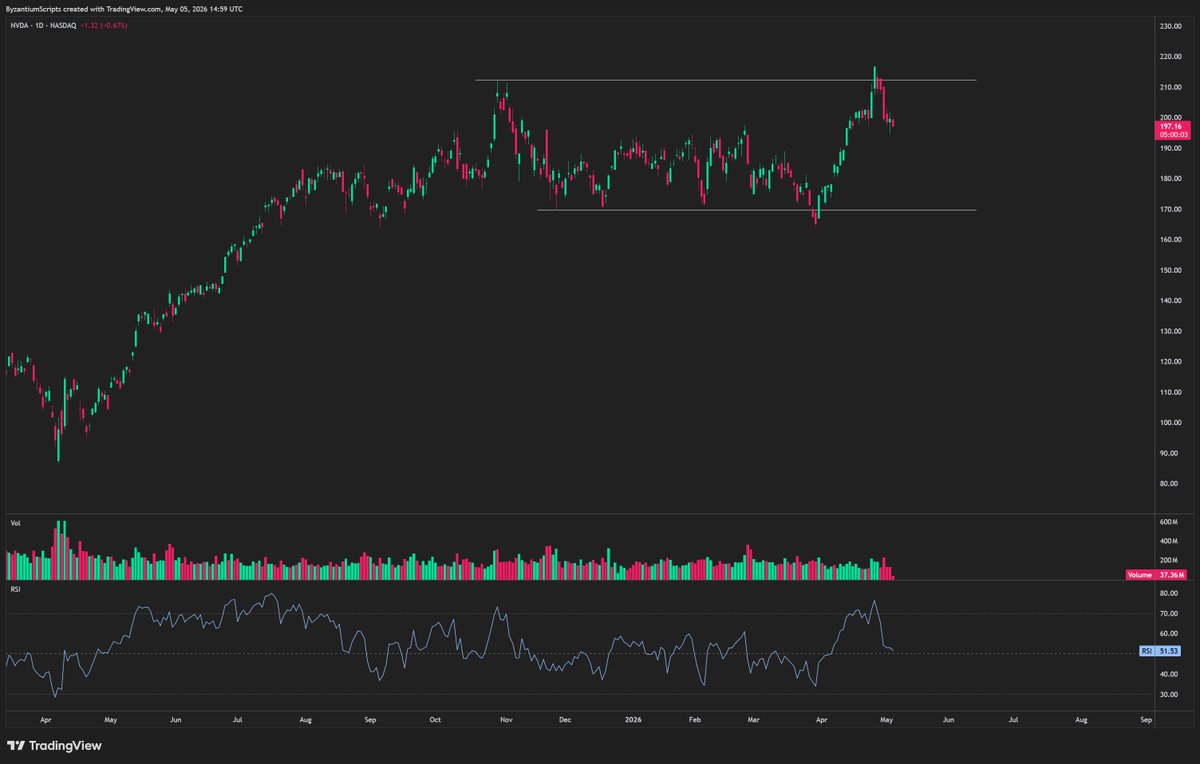
Task: Click 600 M on the volume axis
Action: point(1171,522)
